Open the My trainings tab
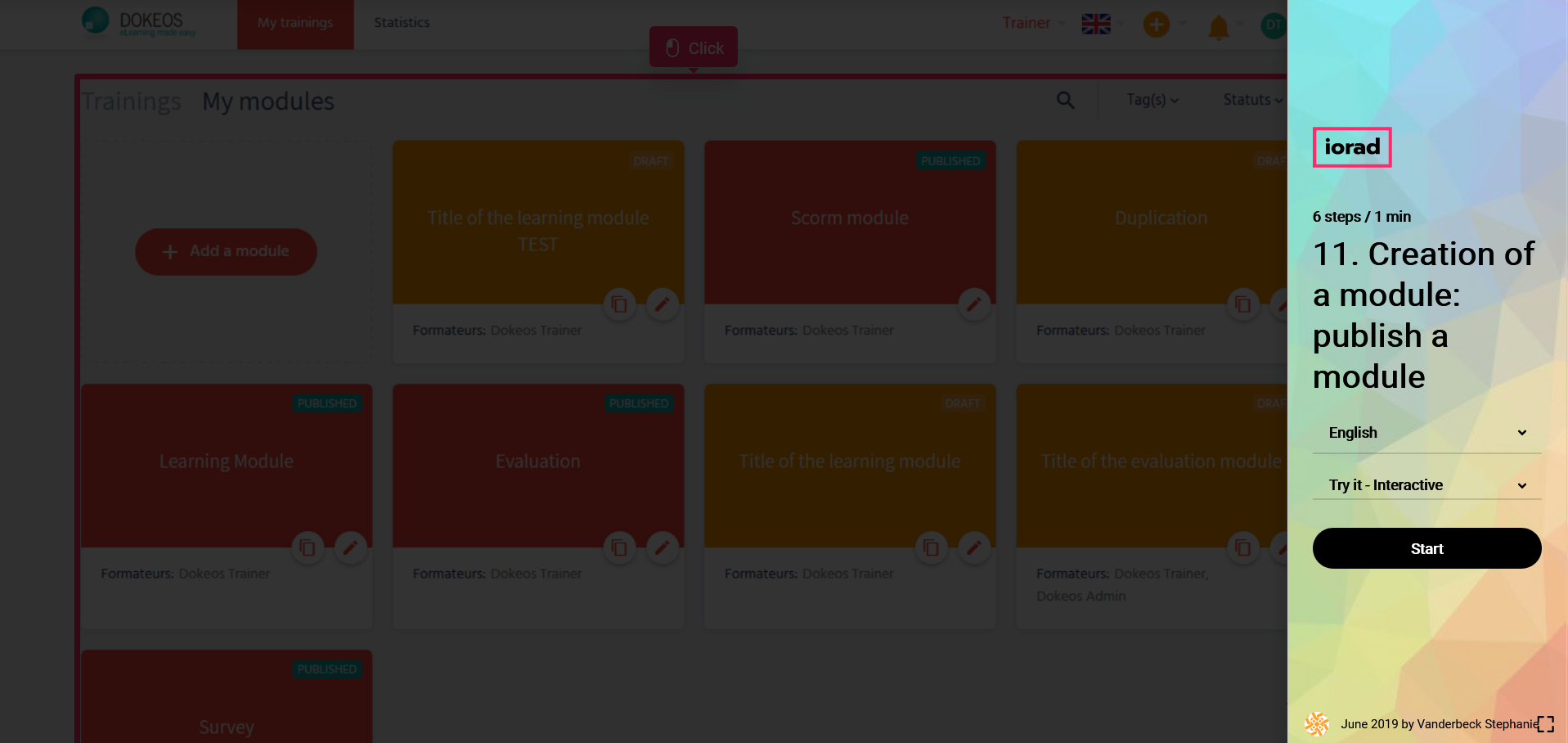Image resolution: width=1568 pixels, height=743 pixels. click(x=295, y=23)
